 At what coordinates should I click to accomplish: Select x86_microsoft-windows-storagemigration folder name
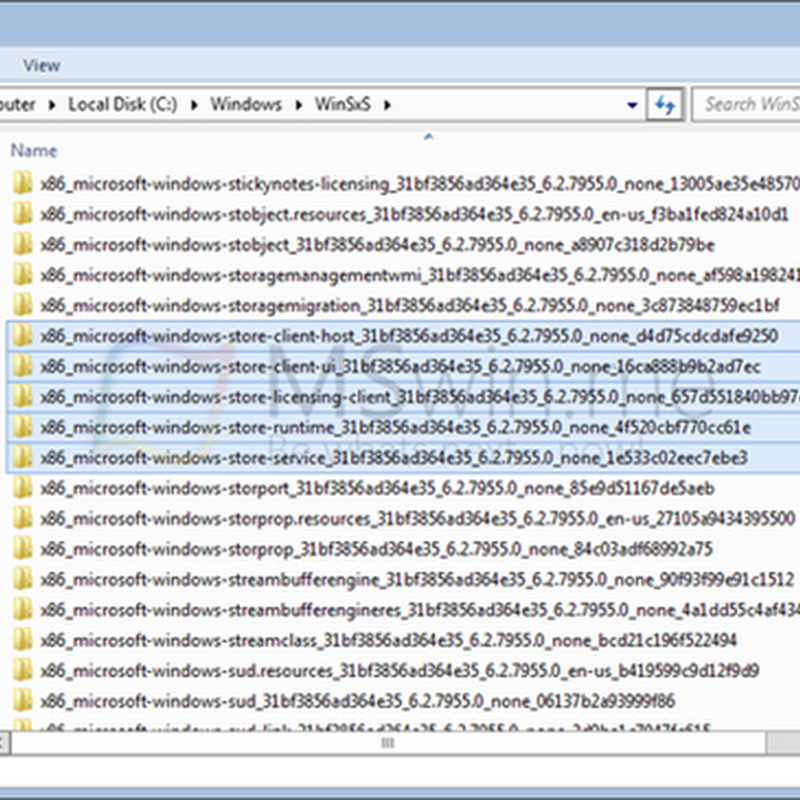point(410,306)
